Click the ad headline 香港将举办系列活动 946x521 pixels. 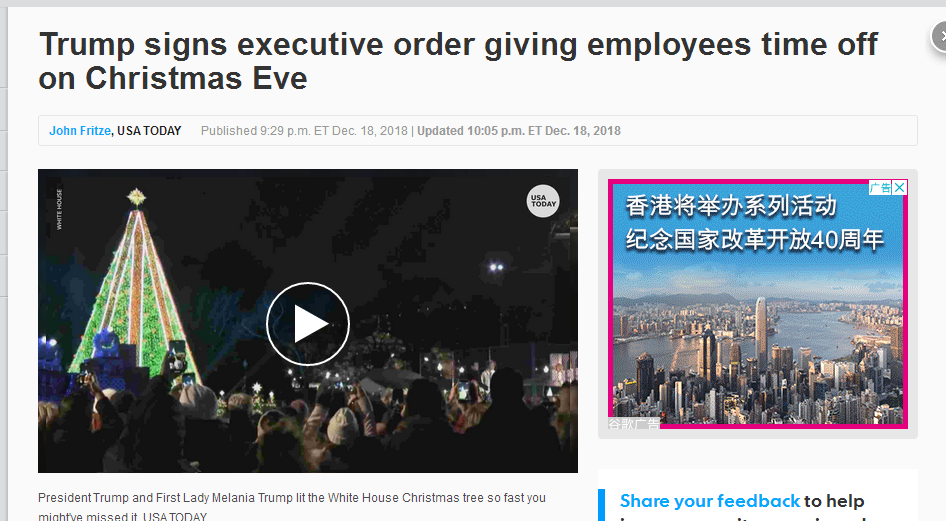[x=731, y=206]
